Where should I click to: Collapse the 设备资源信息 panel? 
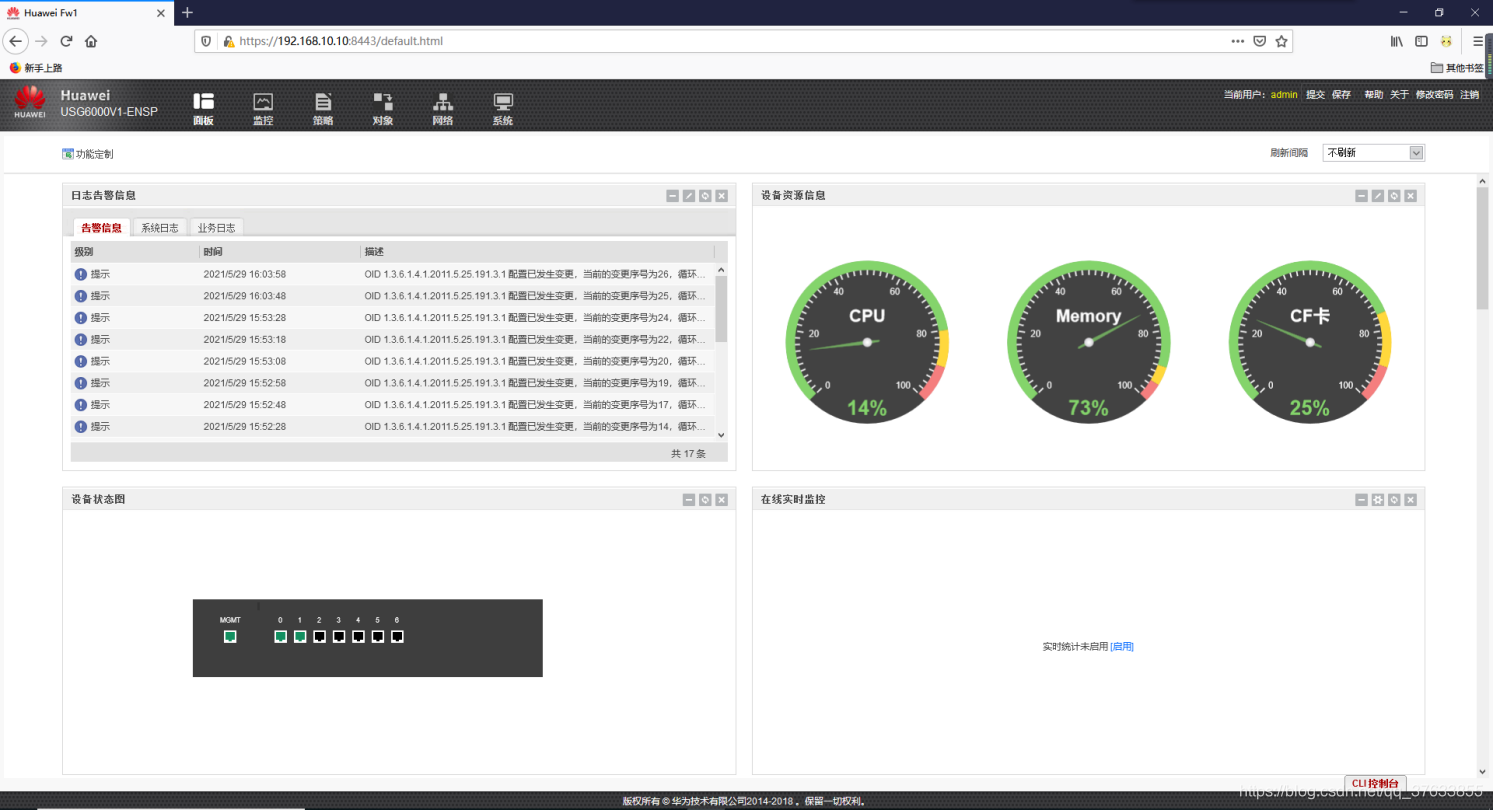pos(1362,196)
